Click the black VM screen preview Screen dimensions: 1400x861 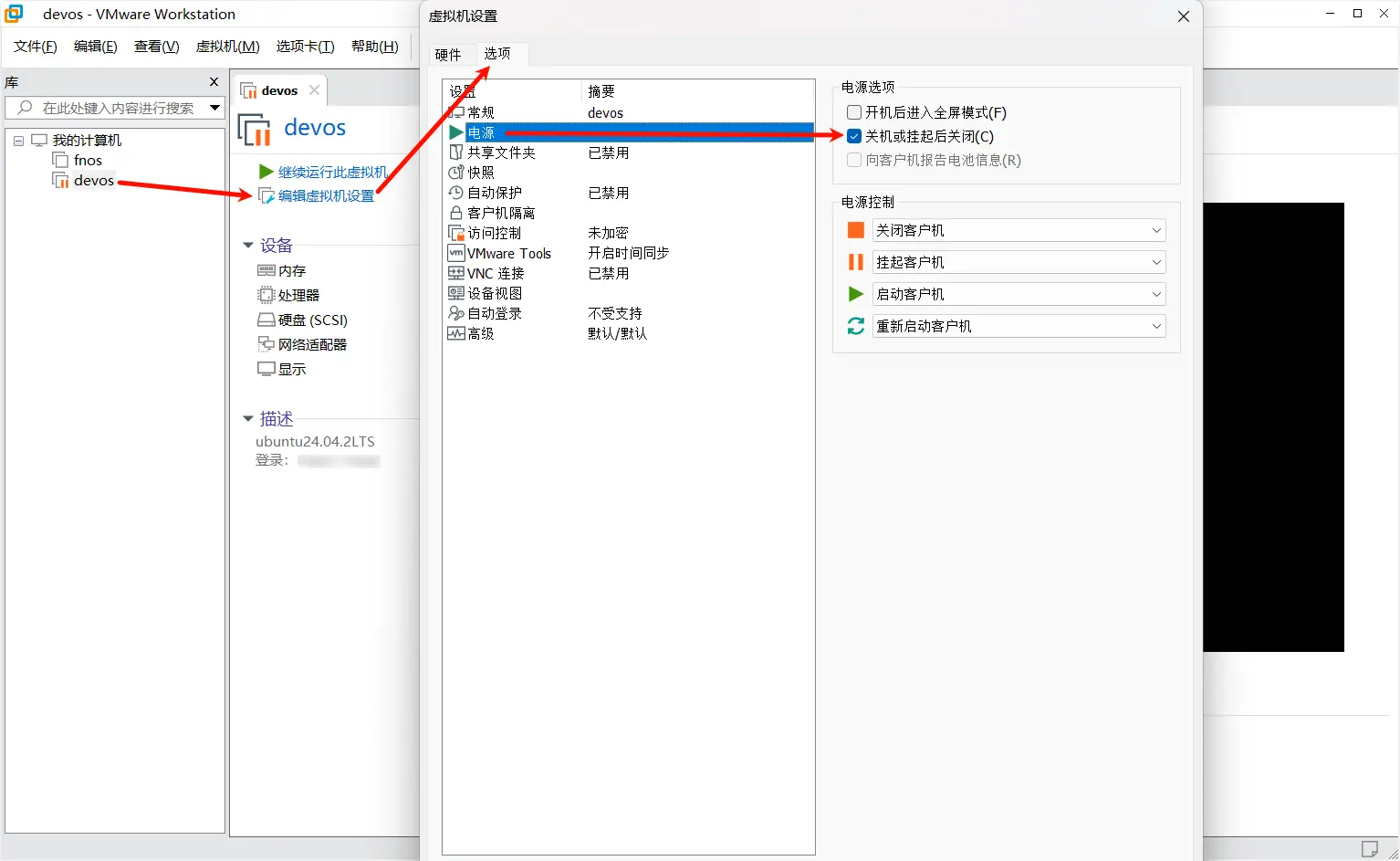[1273, 427]
